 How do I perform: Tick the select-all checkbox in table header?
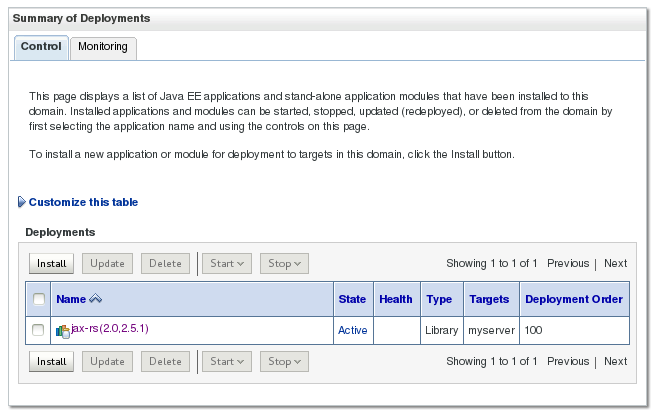coord(39,299)
